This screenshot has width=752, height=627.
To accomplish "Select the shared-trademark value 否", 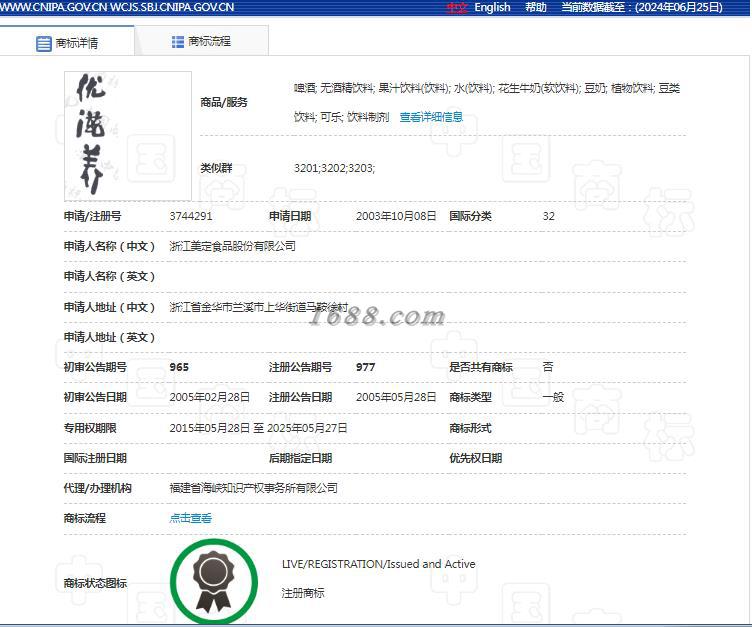I will click(548, 367).
